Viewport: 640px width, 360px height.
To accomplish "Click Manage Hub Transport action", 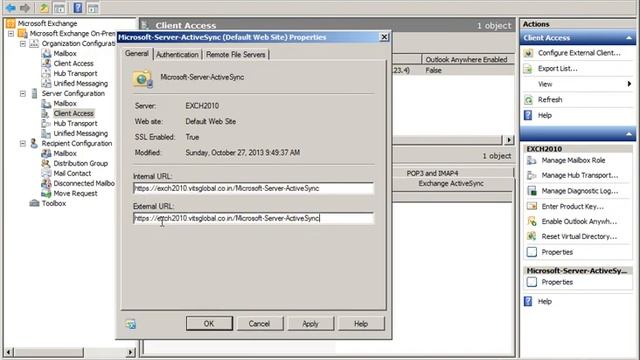I will coord(580,176).
